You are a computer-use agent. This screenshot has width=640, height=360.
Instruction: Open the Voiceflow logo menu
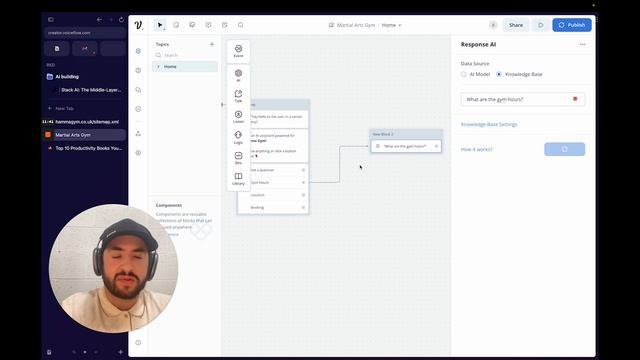[138, 25]
